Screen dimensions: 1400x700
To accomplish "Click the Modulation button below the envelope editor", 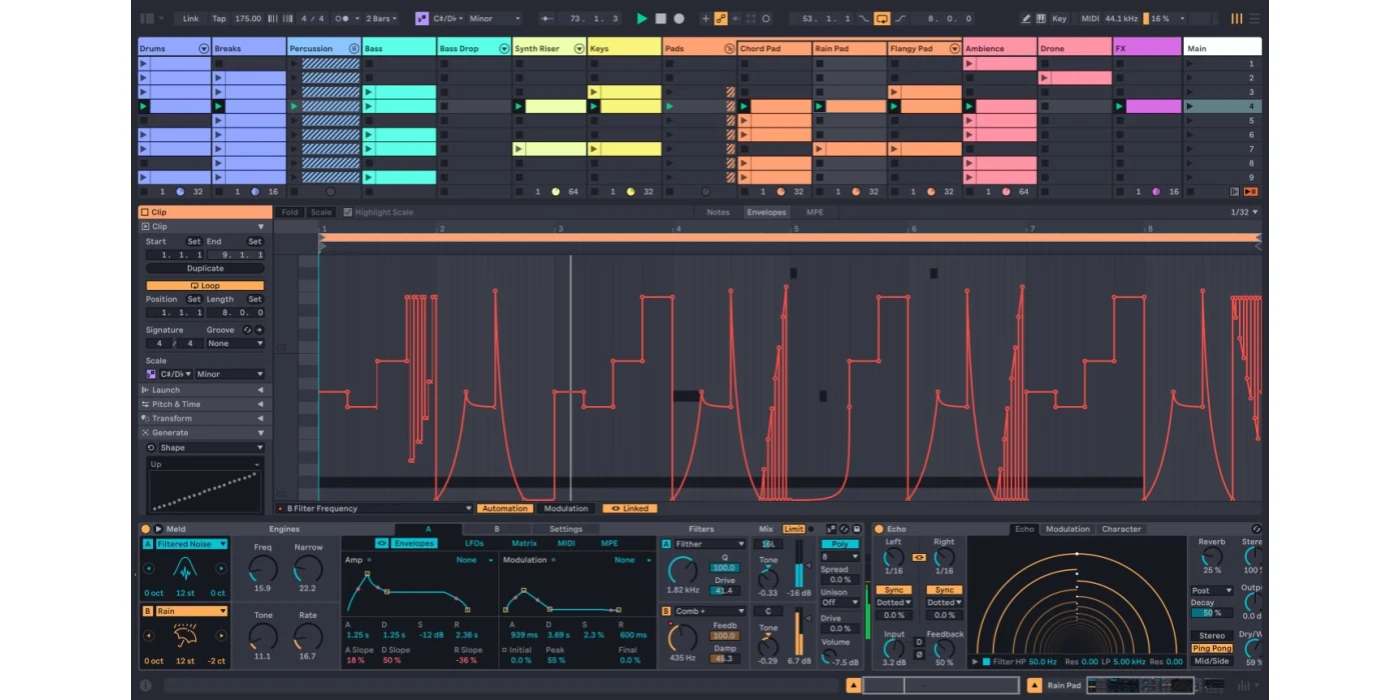I will pyautogui.click(x=566, y=508).
